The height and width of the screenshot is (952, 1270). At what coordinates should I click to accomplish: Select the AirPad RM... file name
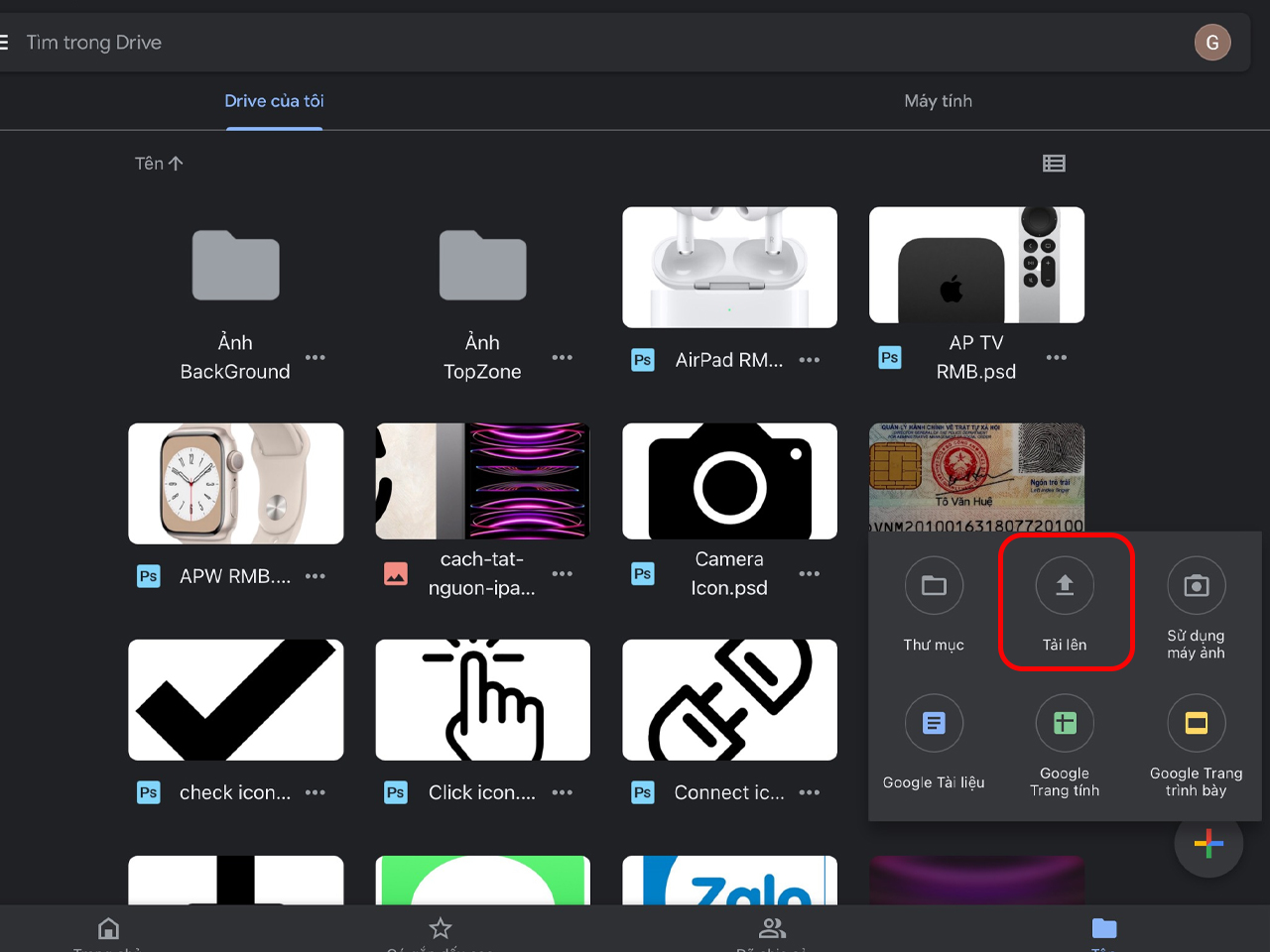click(x=729, y=360)
